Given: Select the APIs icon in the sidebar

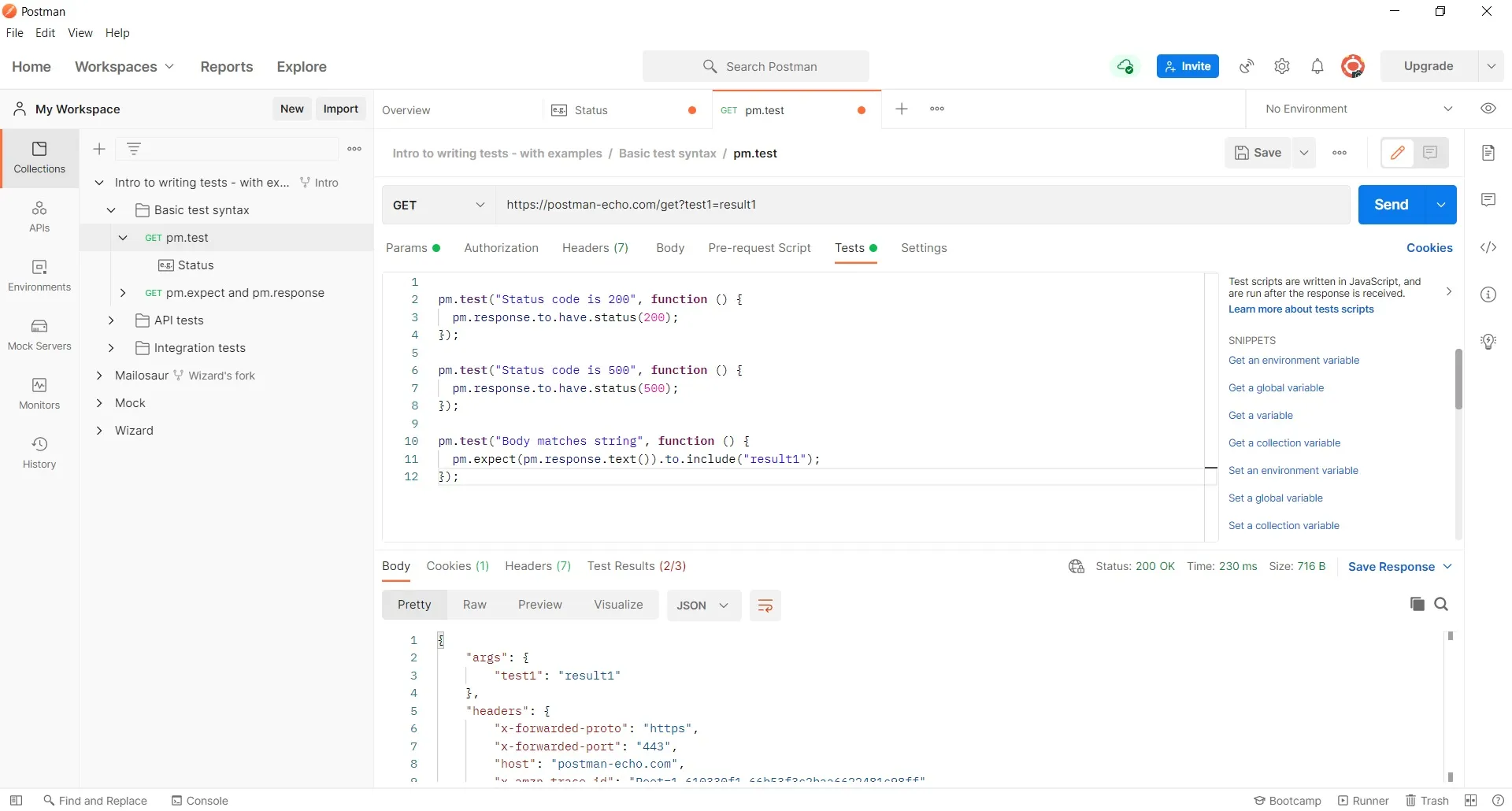Looking at the screenshot, I should coord(39,217).
